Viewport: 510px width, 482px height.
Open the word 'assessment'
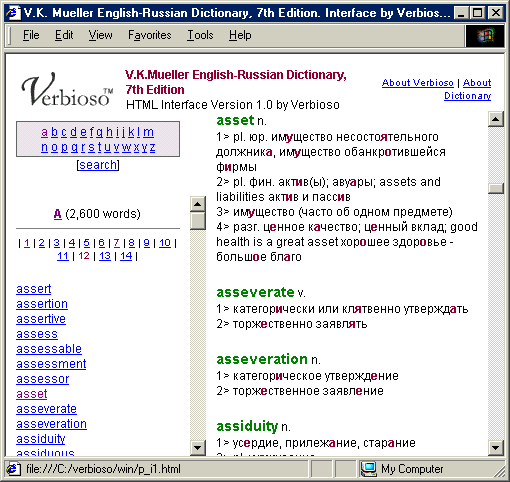click(x=51, y=364)
